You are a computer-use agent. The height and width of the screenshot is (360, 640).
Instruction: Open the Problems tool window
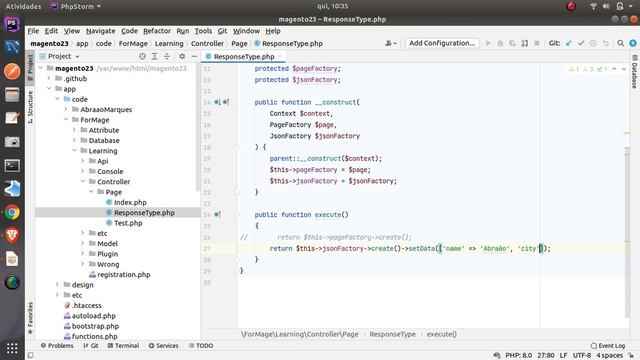[x=57, y=345]
